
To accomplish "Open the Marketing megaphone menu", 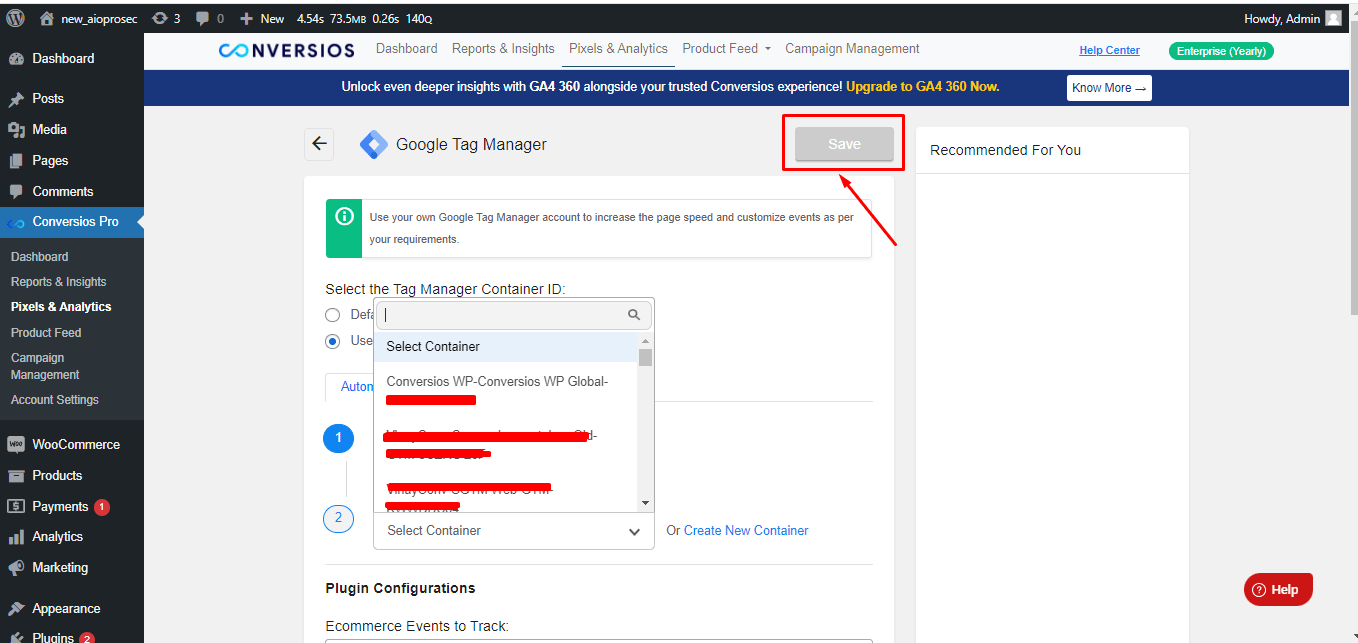I will (x=60, y=567).
